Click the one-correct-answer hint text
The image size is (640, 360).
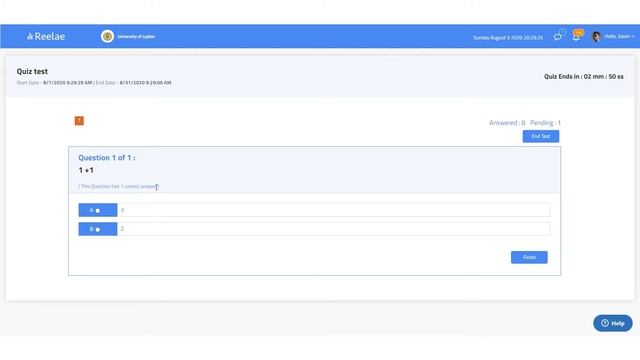point(118,187)
